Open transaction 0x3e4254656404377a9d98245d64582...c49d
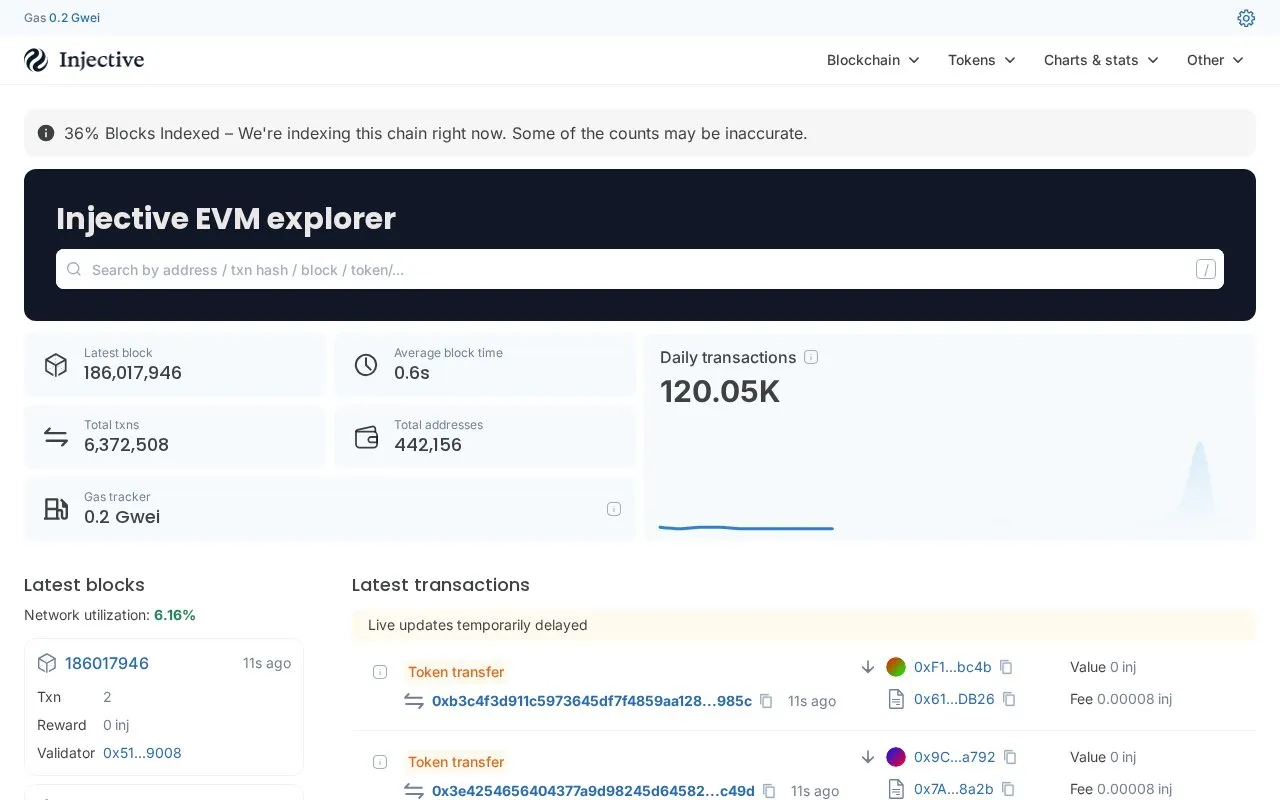Screen dimensions: 1280x800 click(x=593, y=791)
